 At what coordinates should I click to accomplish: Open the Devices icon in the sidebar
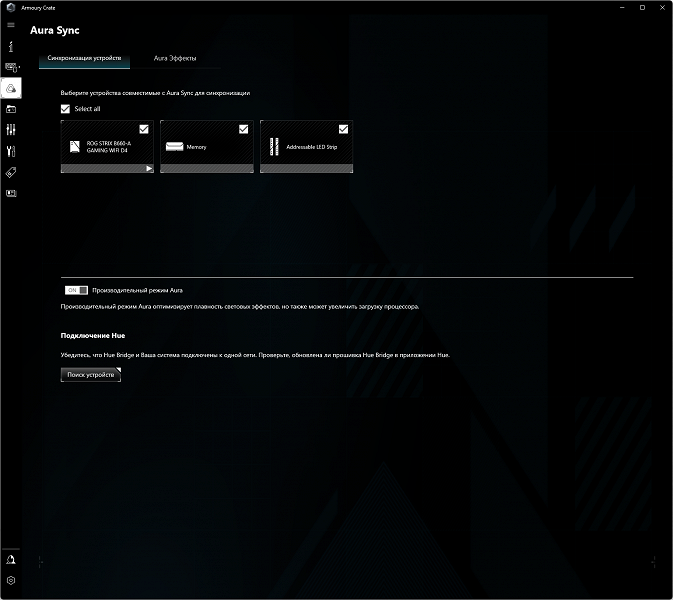pyautogui.click(x=12, y=67)
